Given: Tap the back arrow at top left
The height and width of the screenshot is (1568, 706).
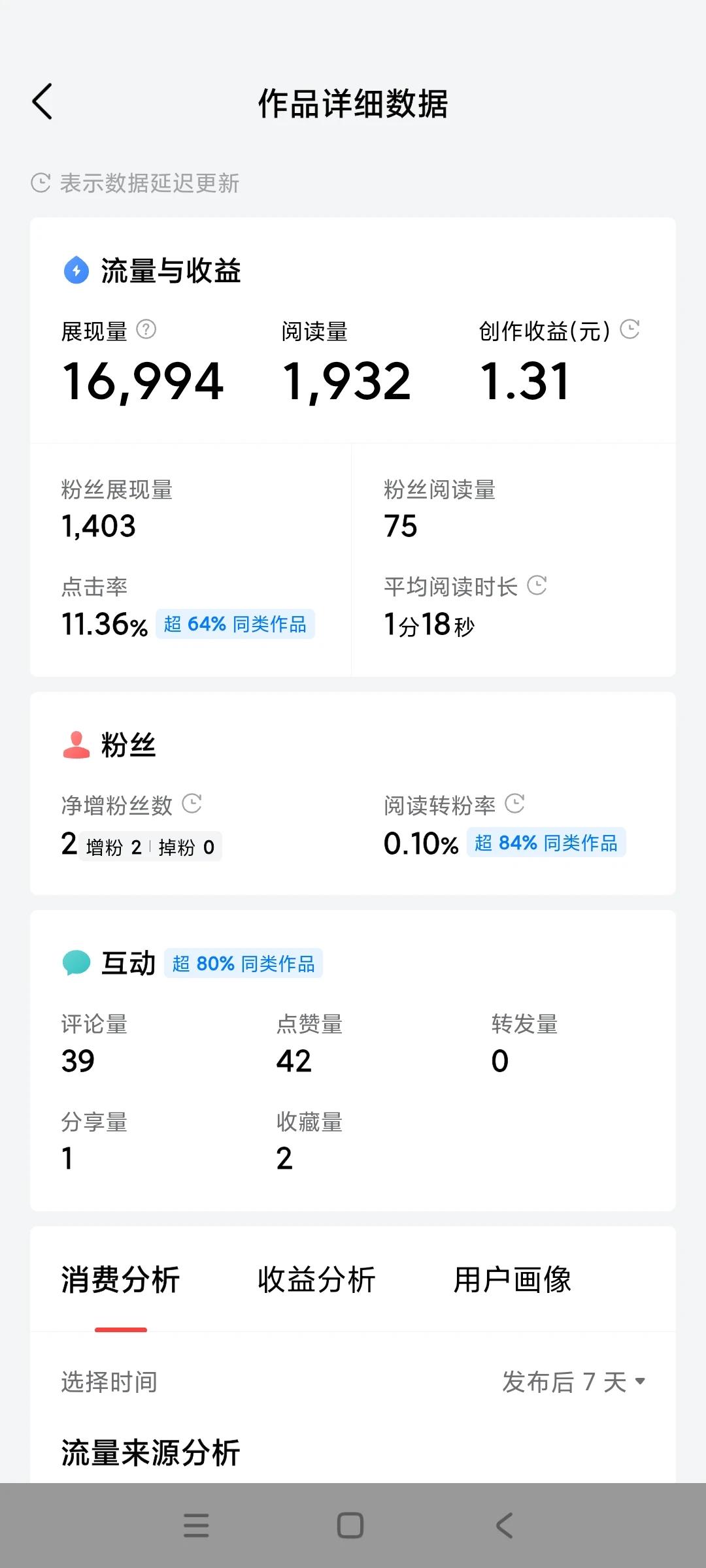Looking at the screenshot, I should pyautogui.click(x=42, y=103).
